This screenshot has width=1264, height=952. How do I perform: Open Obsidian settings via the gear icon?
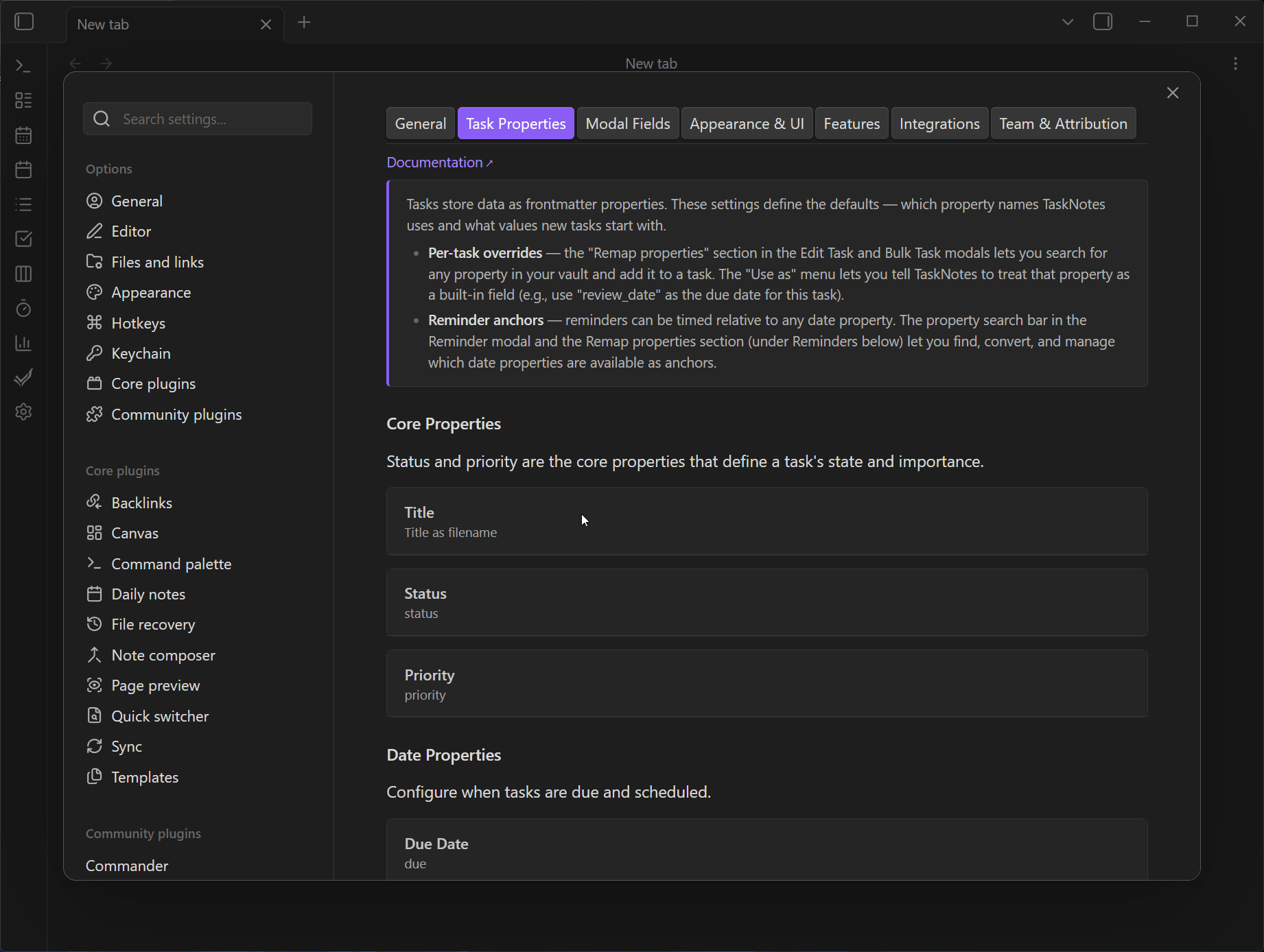[23, 412]
